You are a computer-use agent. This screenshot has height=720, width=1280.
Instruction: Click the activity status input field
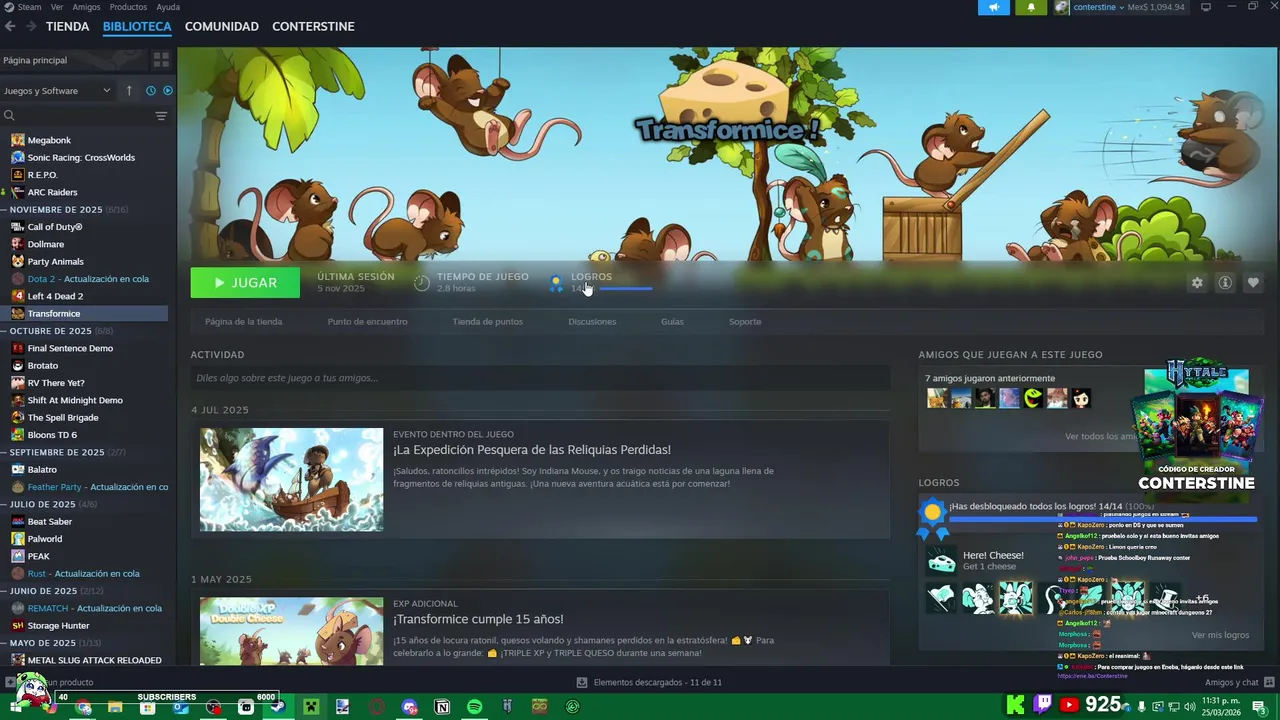tap(540, 378)
